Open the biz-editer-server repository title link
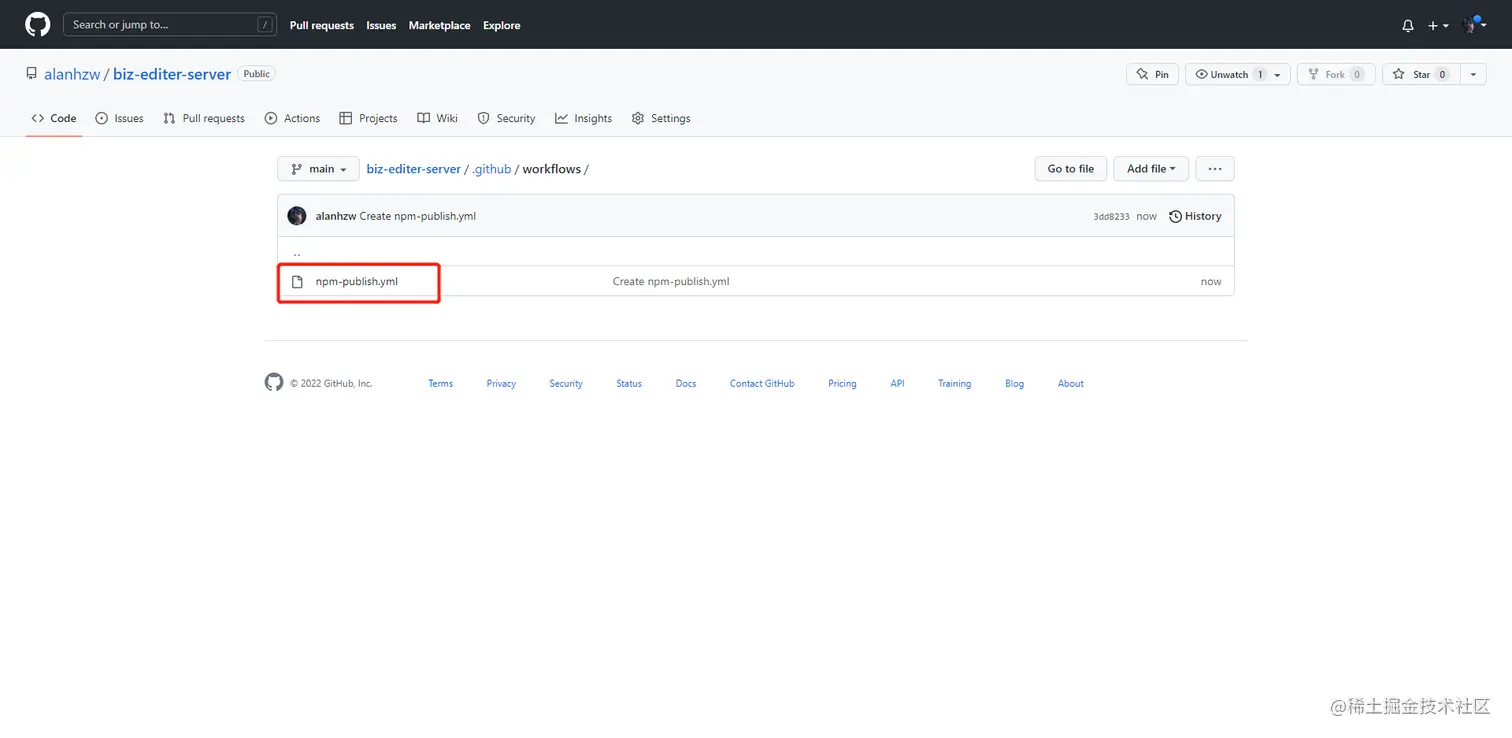 coord(172,74)
